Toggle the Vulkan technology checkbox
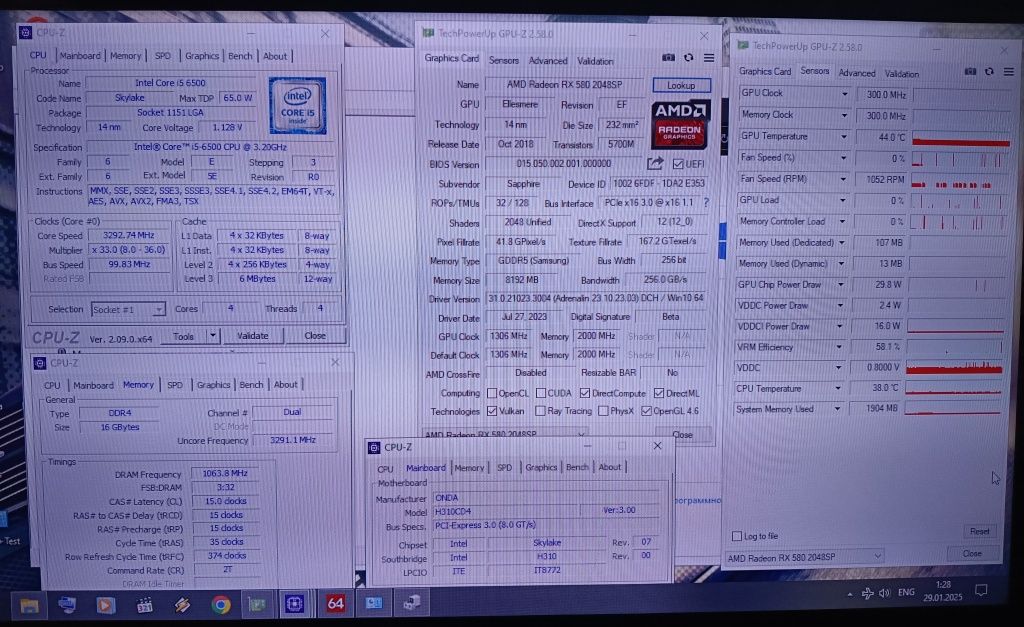The width and height of the screenshot is (1024, 627). click(x=492, y=411)
